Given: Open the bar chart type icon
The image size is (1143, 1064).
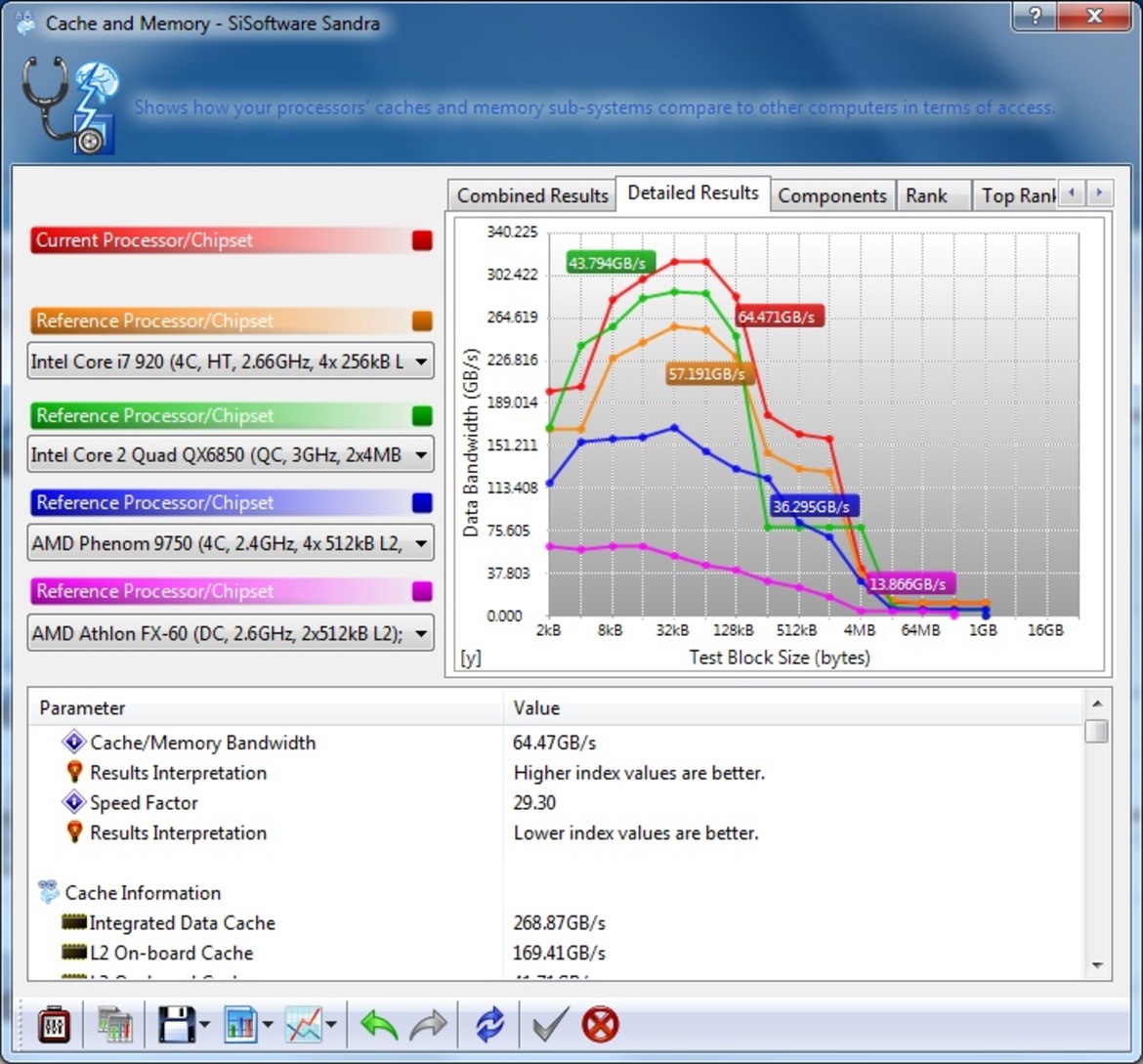Looking at the screenshot, I should (x=240, y=1025).
